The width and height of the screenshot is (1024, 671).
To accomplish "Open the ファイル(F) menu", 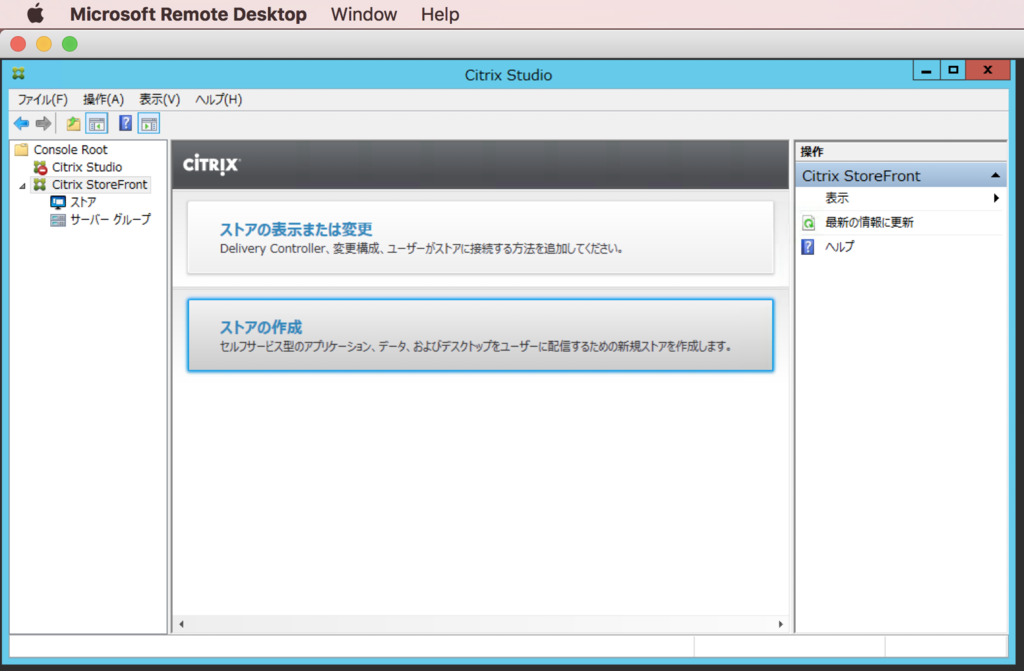I will [x=42, y=99].
